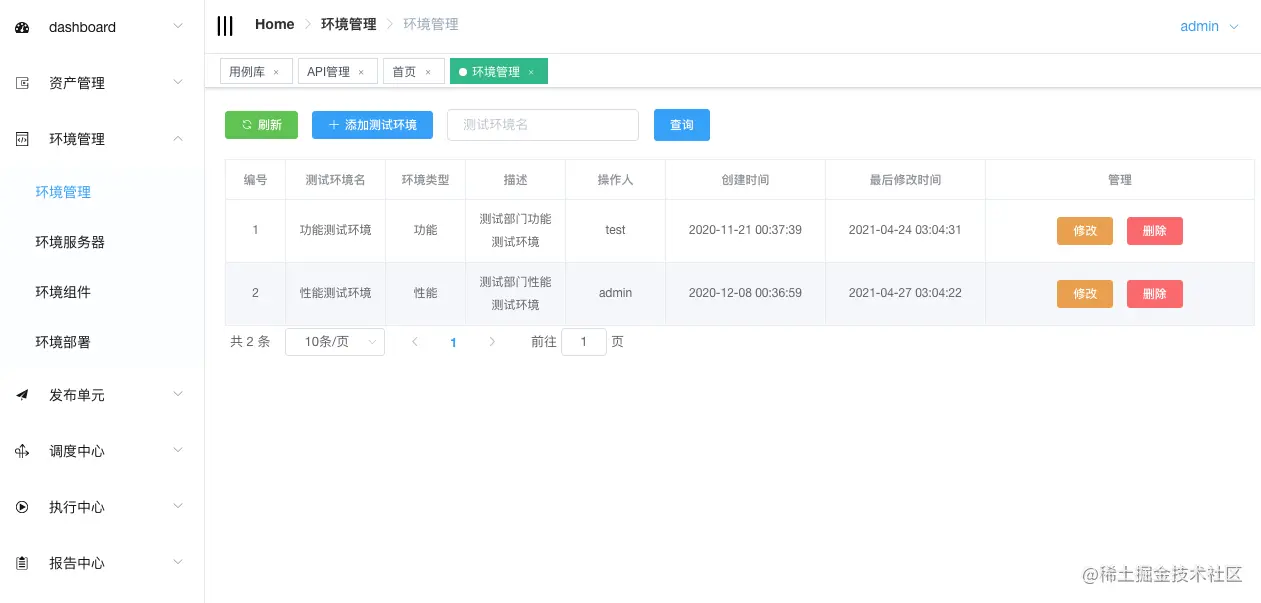Screen dimensions: 1261x603
Task: Click the 最后修改时间 column header
Action: click(905, 180)
